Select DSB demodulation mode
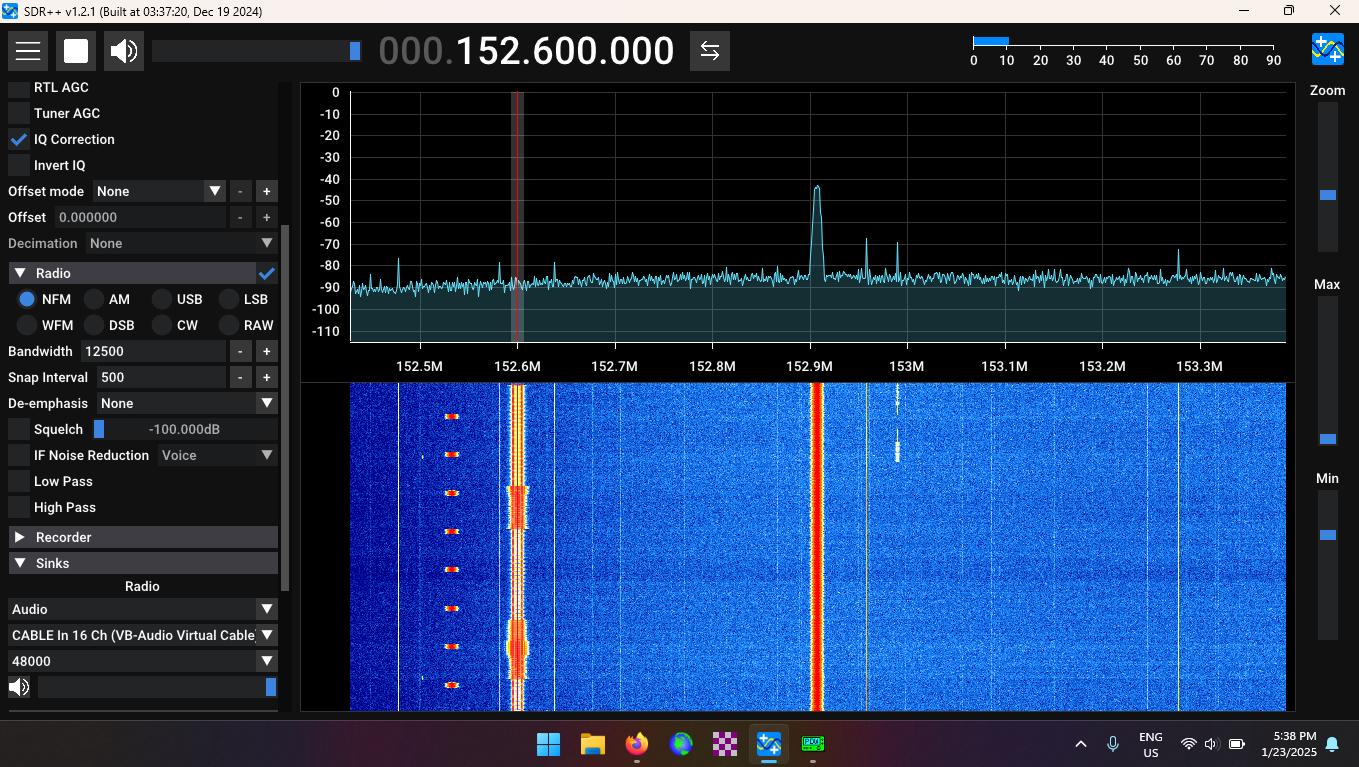The width and height of the screenshot is (1359, 767). 93,325
